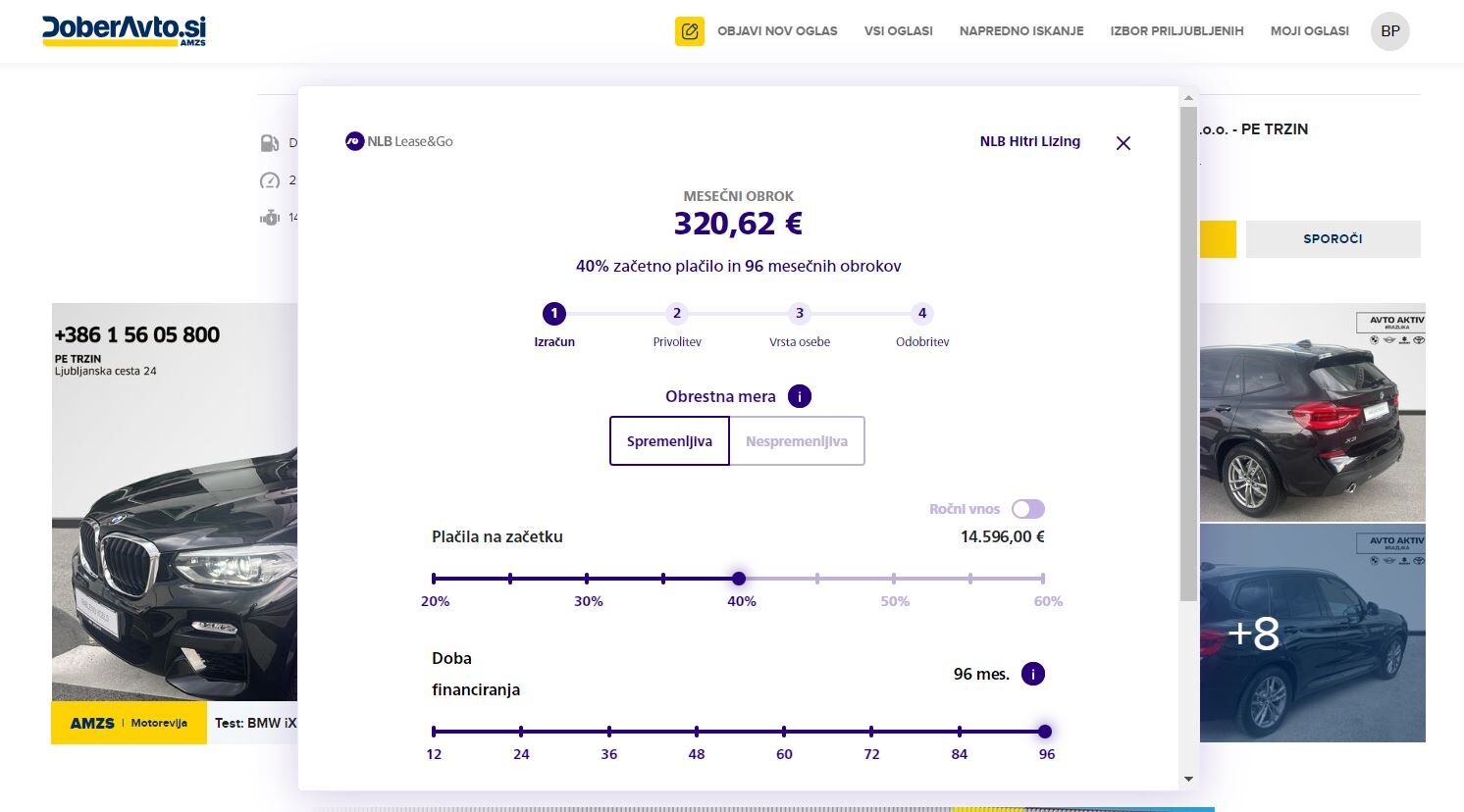Select Spremenljiva interest rate option
This screenshot has width=1464, height=812.
(669, 441)
